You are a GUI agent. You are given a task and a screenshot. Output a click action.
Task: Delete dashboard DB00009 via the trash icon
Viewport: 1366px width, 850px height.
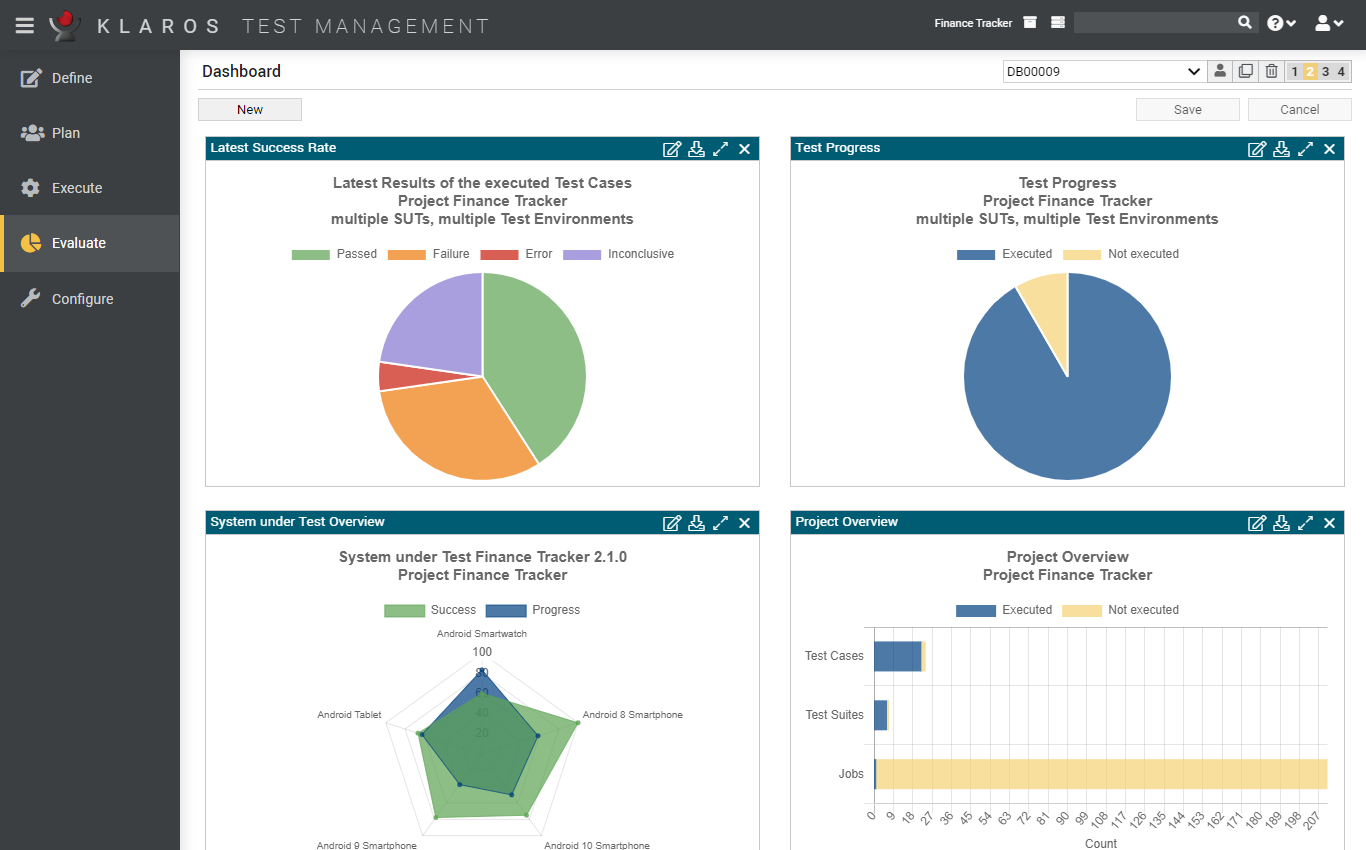point(1270,71)
